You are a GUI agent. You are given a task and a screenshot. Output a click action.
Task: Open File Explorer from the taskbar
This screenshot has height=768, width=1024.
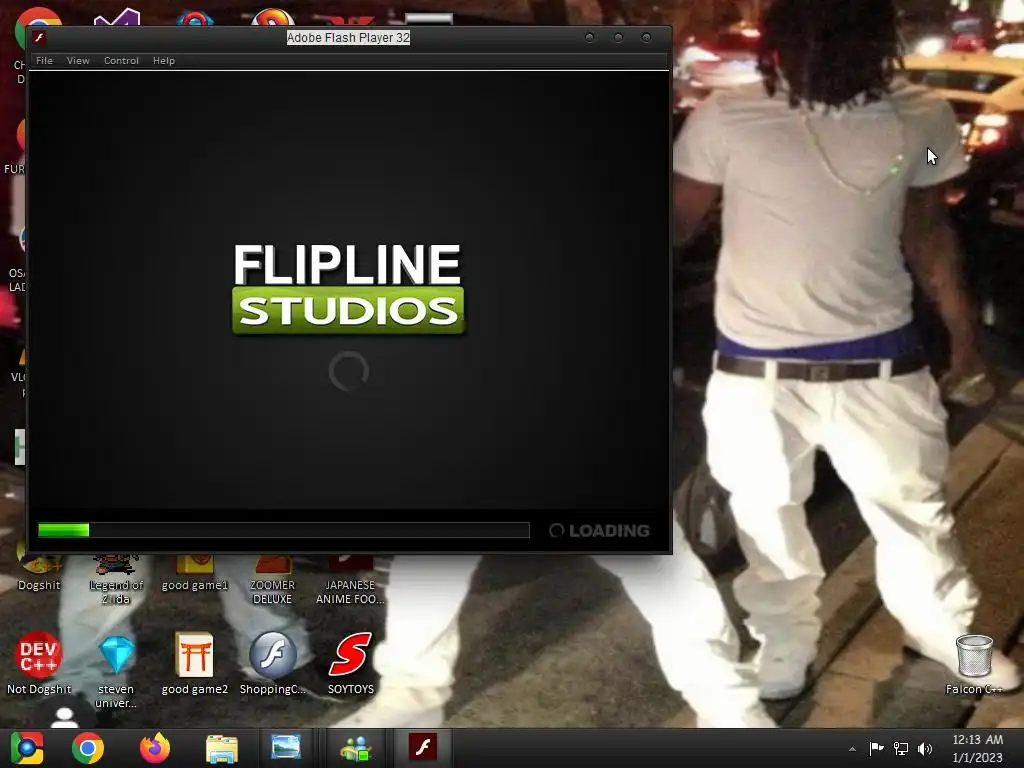(222, 748)
